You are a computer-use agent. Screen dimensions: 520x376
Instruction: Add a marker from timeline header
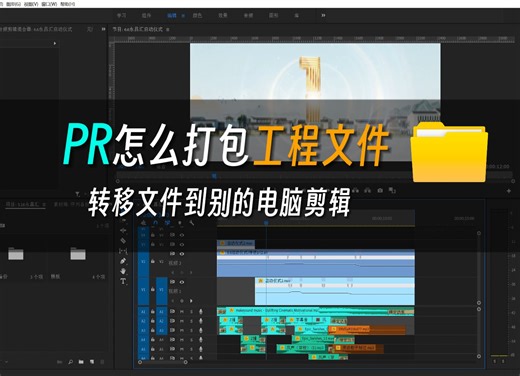[x=180, y=223]
